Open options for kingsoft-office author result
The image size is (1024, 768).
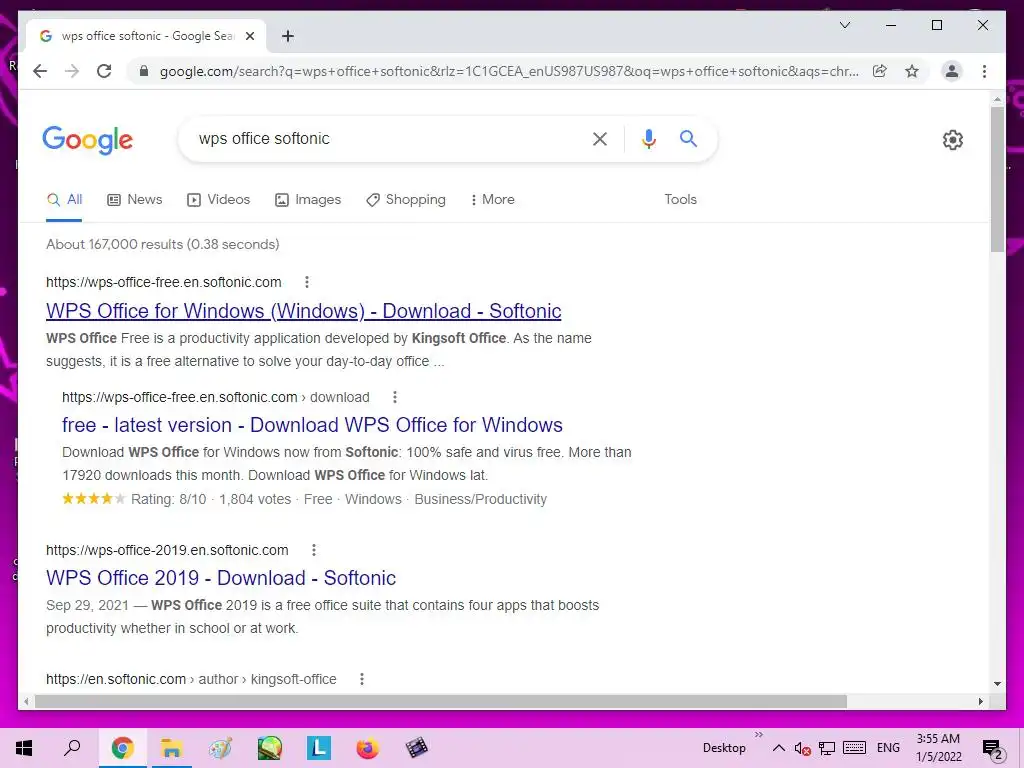362,679
